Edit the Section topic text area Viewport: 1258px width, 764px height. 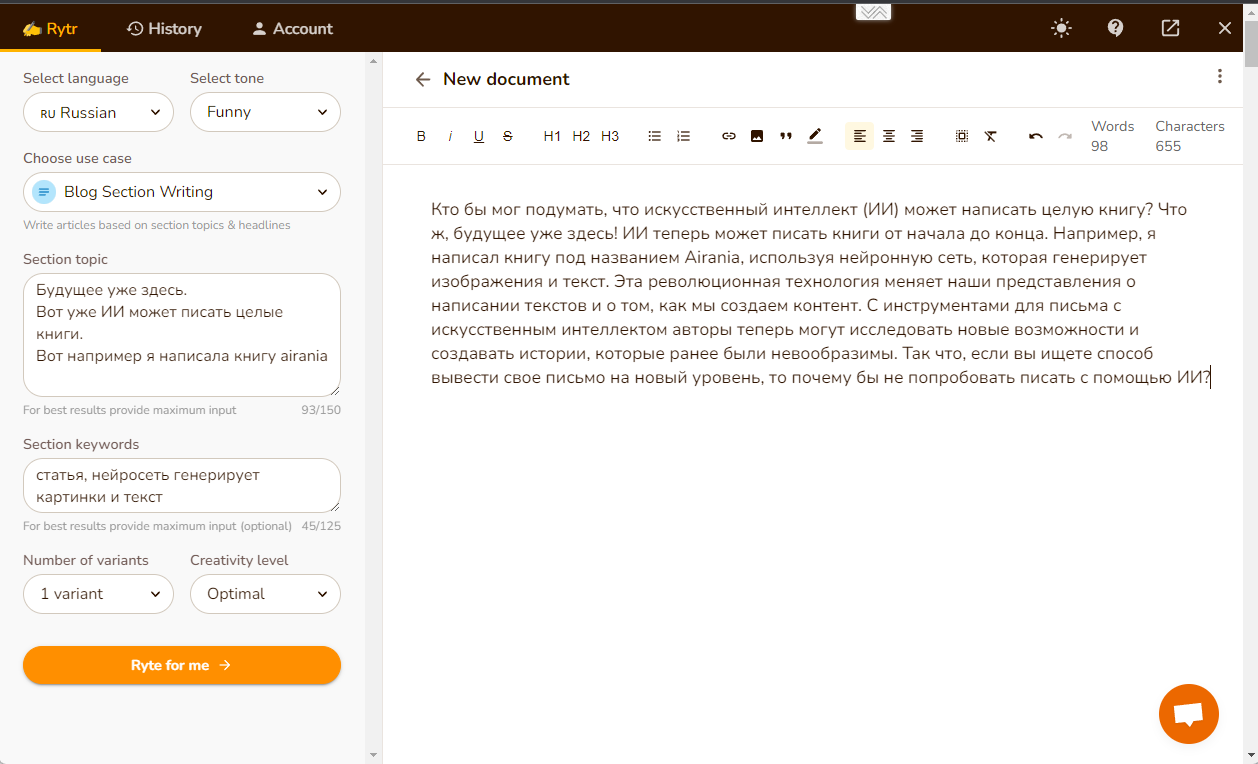[x=182, y=335]
